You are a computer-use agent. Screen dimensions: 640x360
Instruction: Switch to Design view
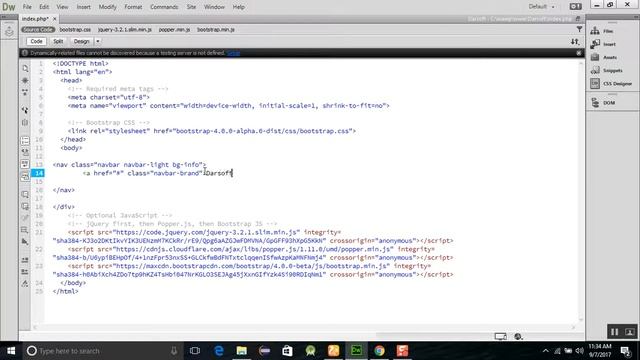[x=81, y=41]
